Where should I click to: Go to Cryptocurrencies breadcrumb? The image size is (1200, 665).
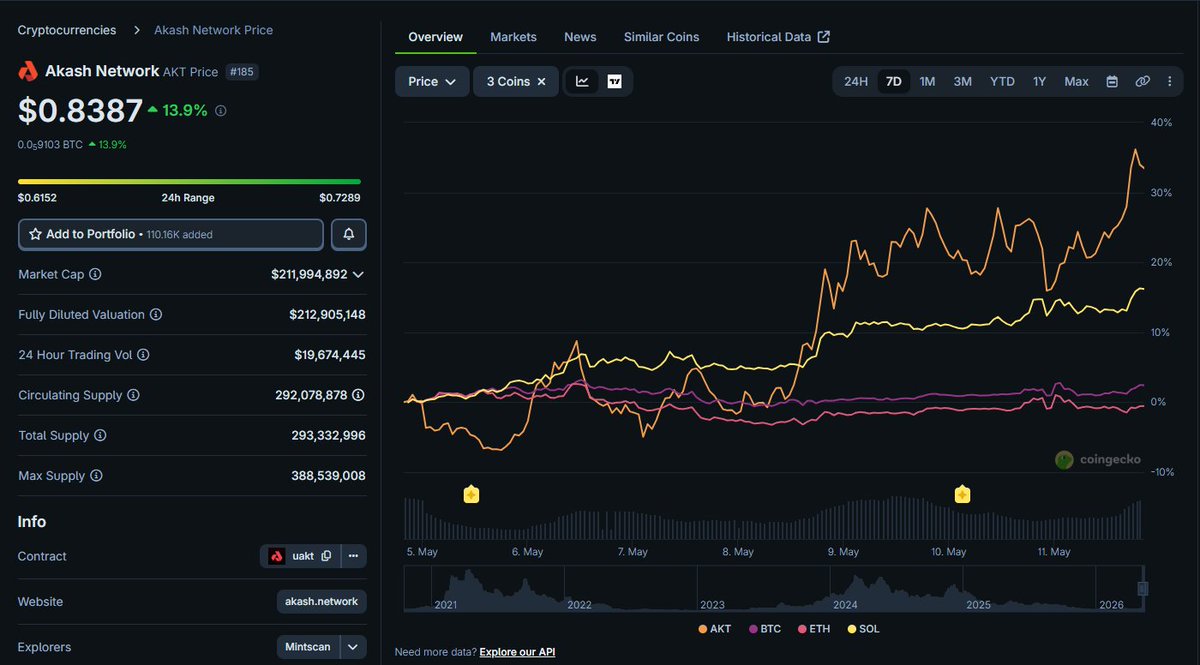point(67,30)
